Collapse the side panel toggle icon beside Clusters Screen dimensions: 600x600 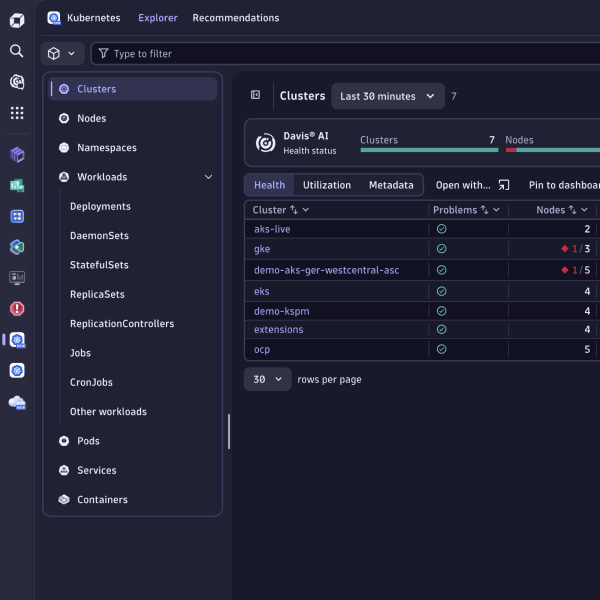click(256, 95)
